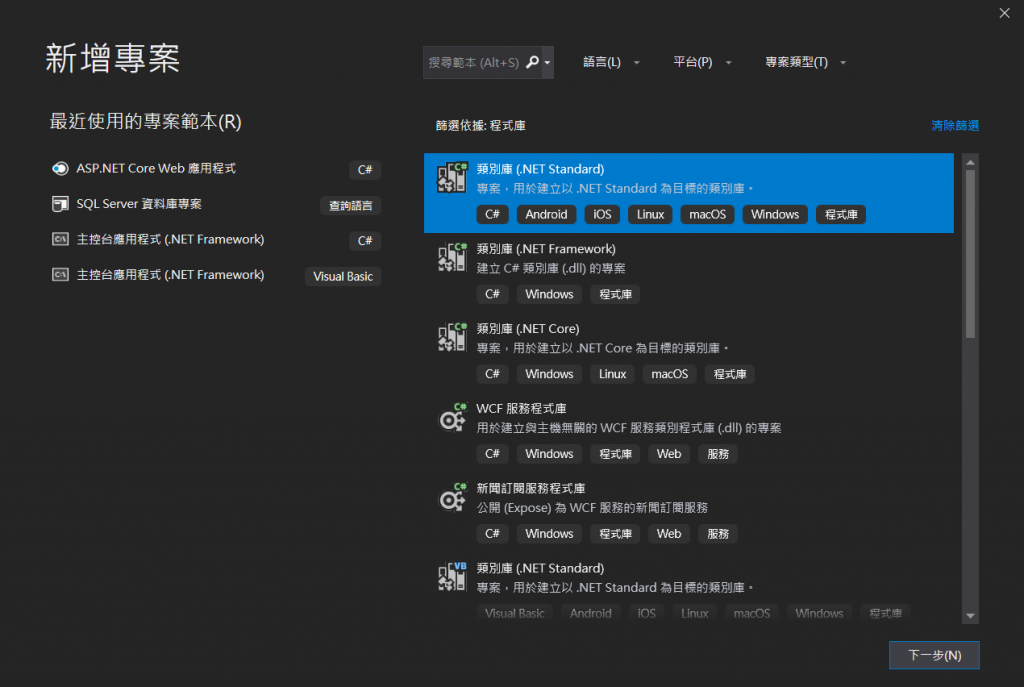Click the template list scroll down arrow
The height and width of the screenshot is (687, 1024).
tap(970, 616)
